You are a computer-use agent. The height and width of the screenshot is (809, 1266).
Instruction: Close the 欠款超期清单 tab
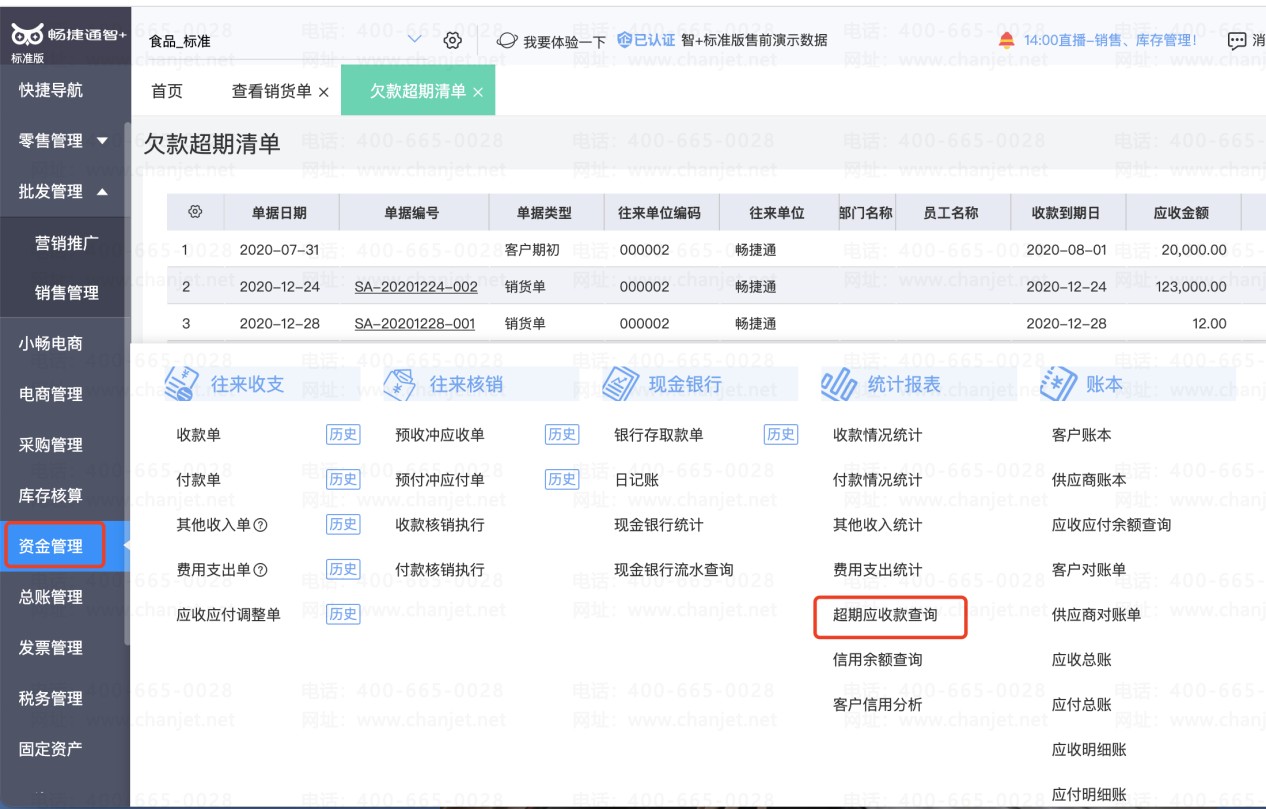[x=478, y=92]
